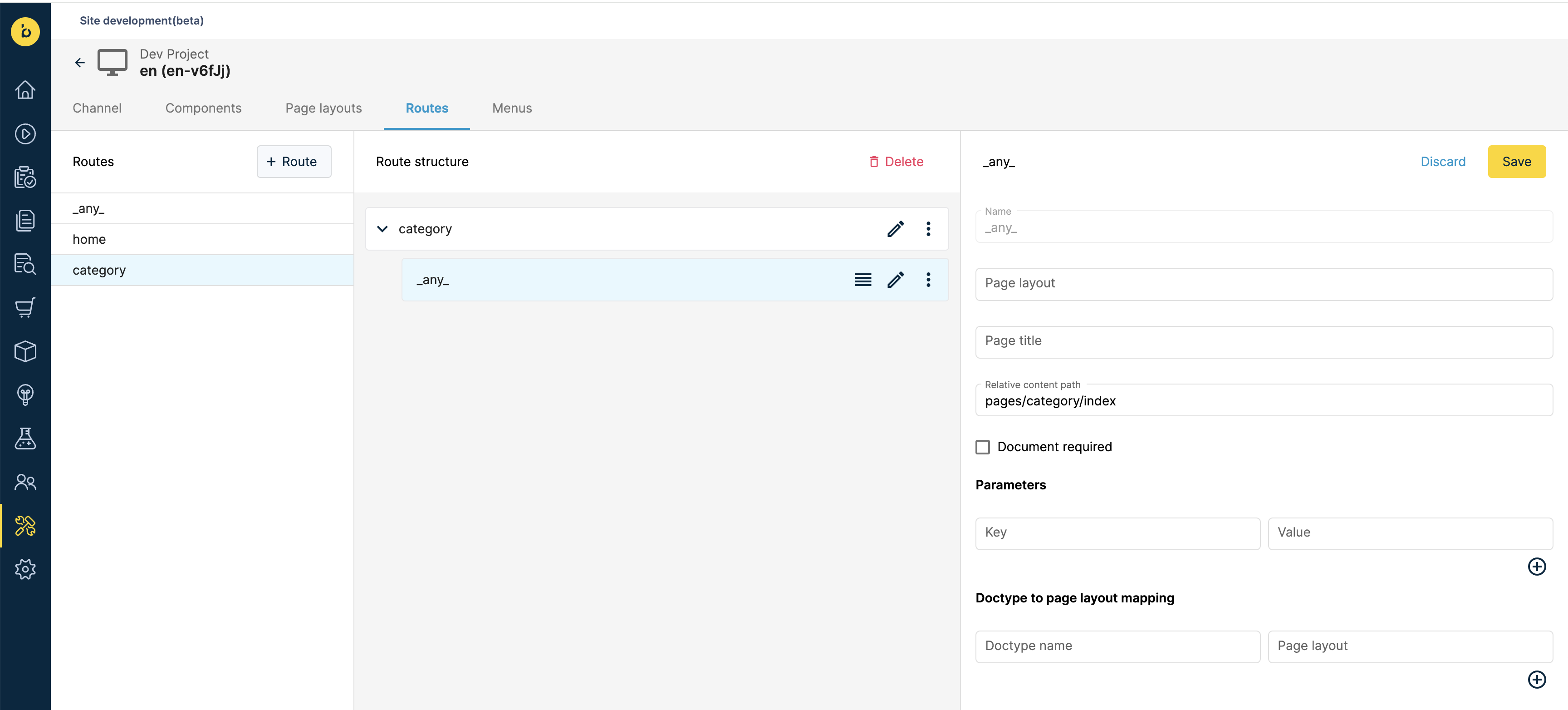The width and height of the screenshot is (1568, 710).
Task: Open the doctype mapping Page layout field
Action: 1411,647
